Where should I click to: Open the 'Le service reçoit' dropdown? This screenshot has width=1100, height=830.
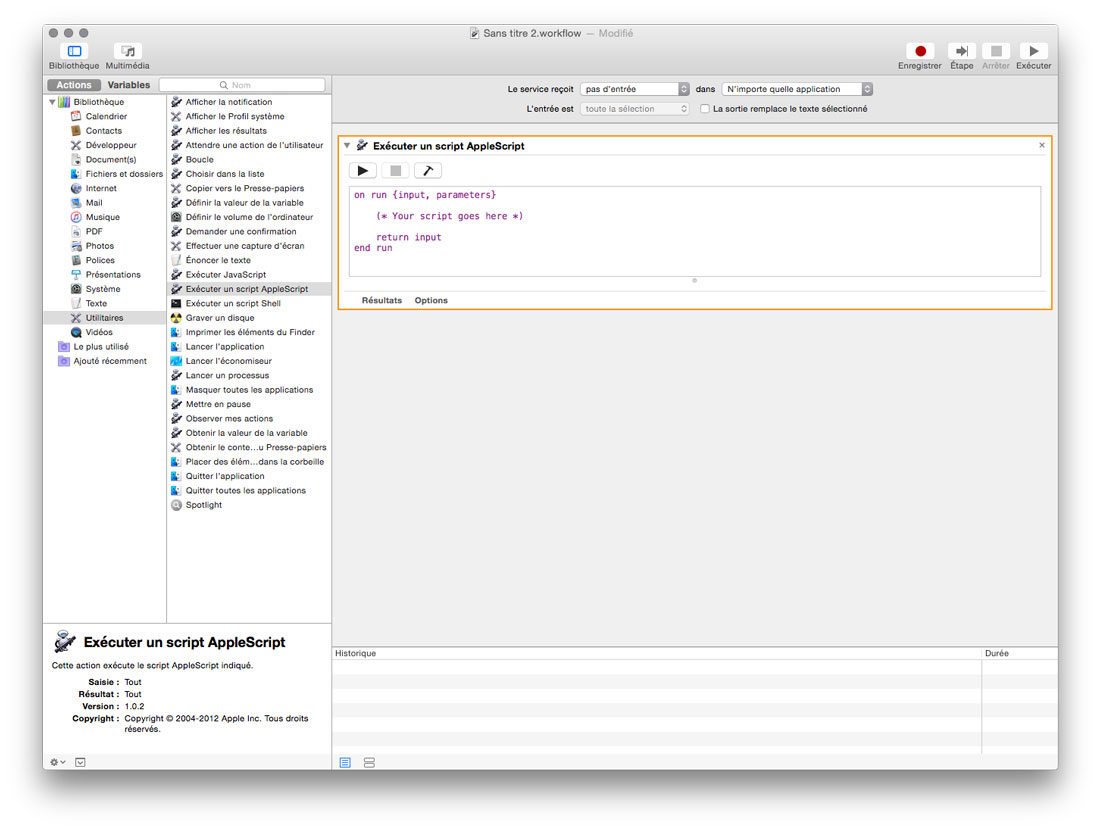635,89
